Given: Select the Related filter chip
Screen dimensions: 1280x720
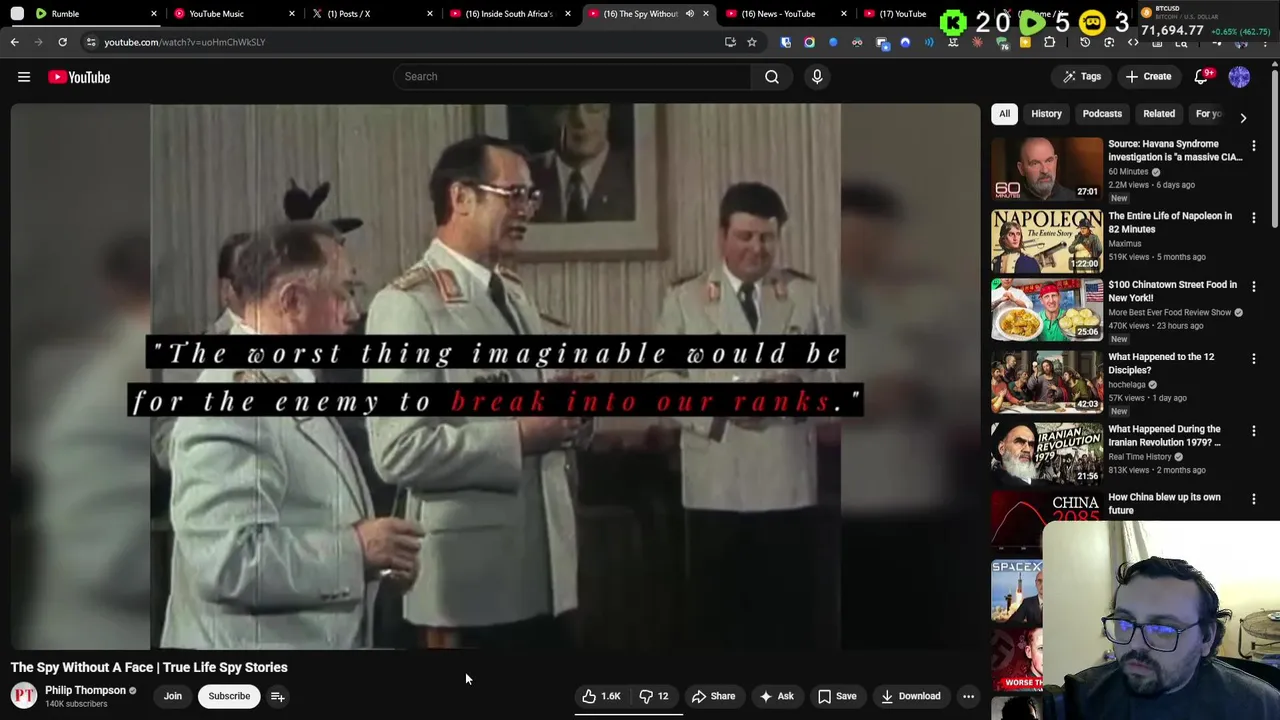Looking at the screenshot, I should point(1159,114).
